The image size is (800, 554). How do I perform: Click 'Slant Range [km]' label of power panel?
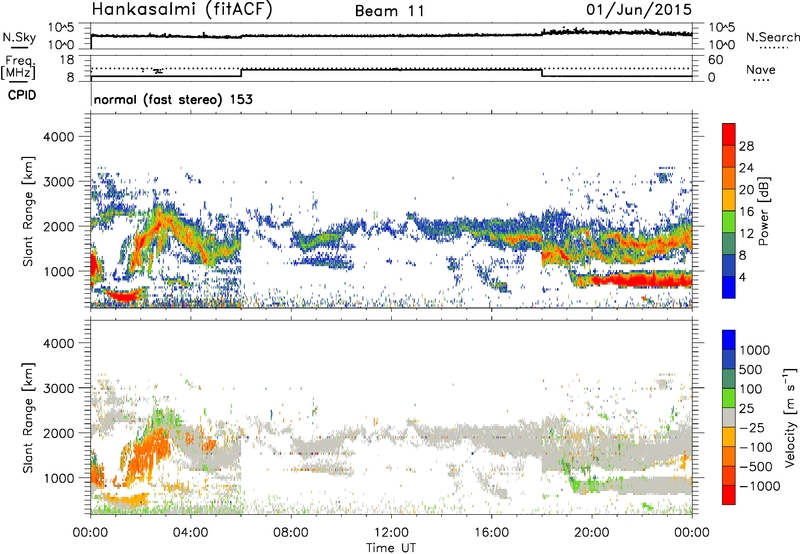coord(28,211)
